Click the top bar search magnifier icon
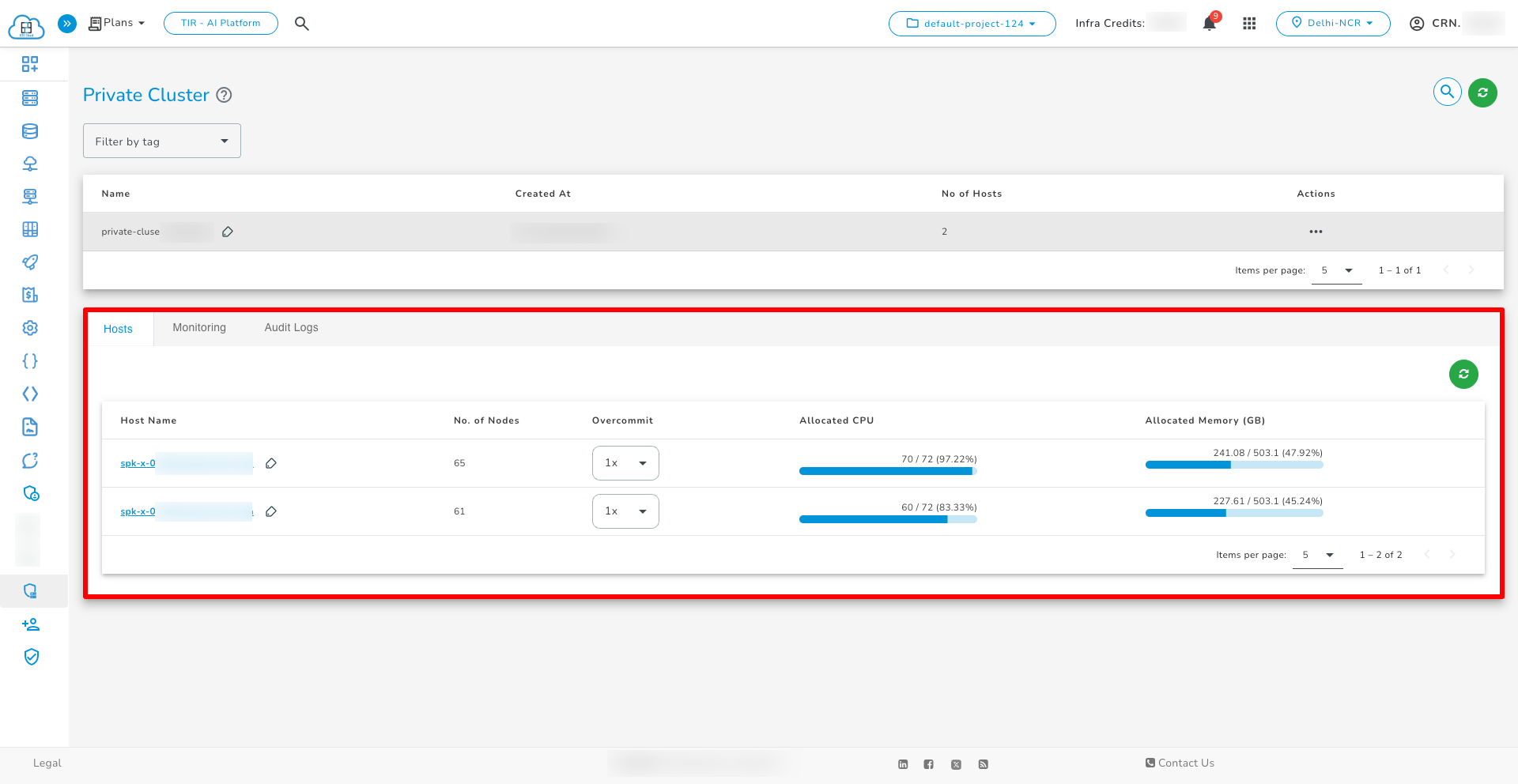This screenshot has height=784, width=1518. (x=302, y=24)
